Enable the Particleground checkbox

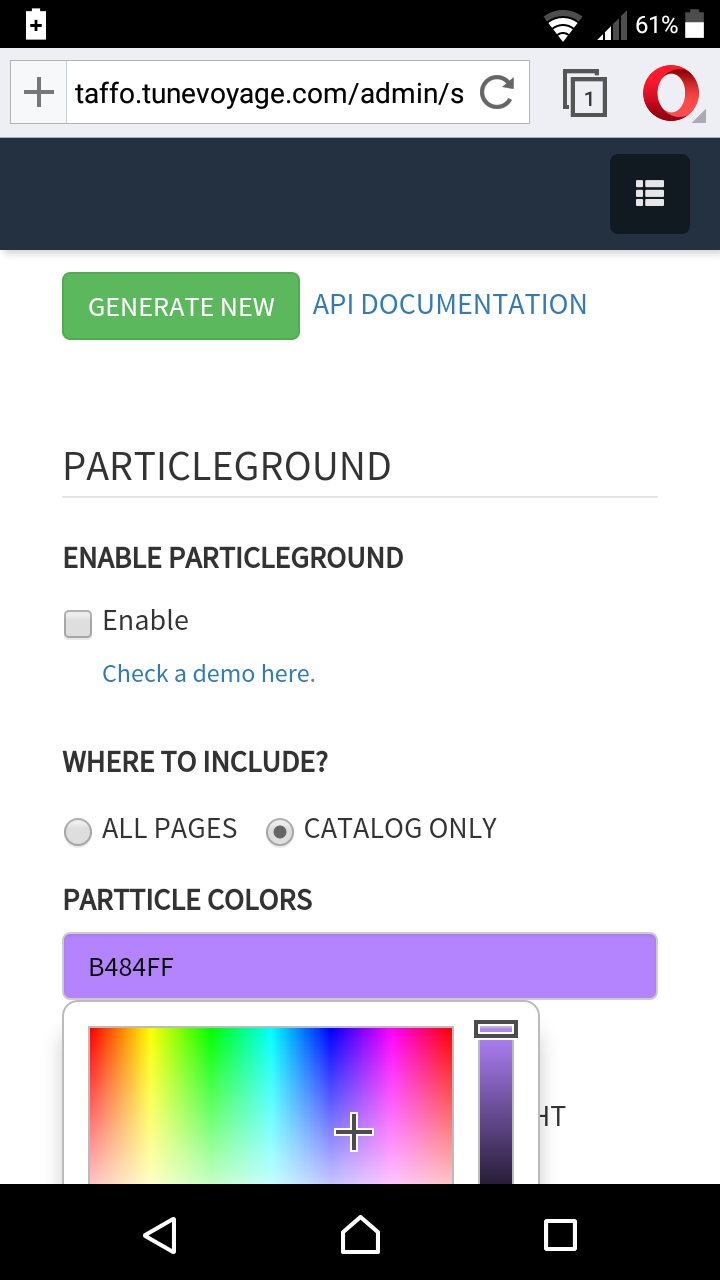coord(78,624)
